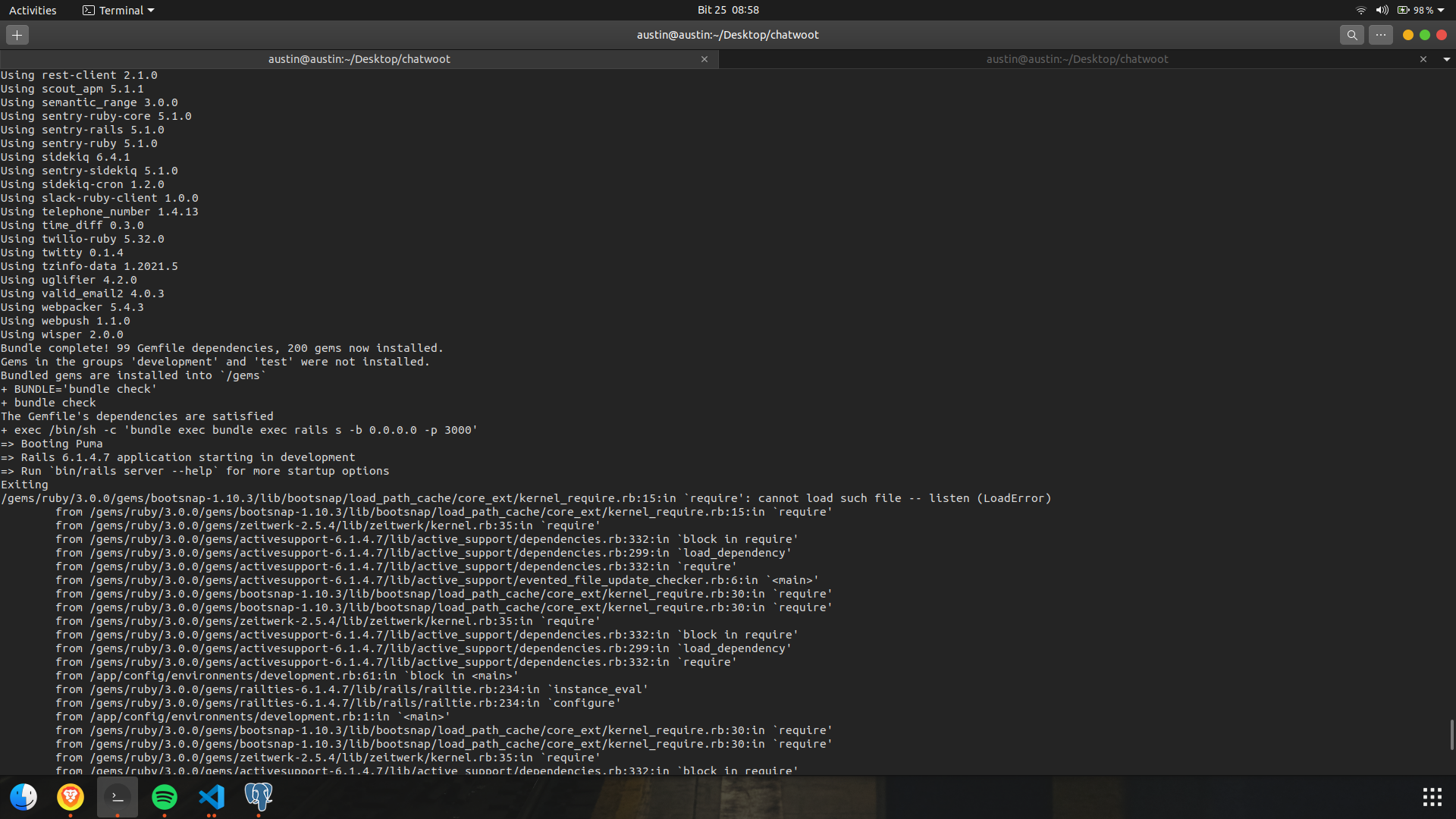Click the clock showing Bit 25 08:58
The height and width of the screenshot is (819, 1456).
(x=729, y=10)
